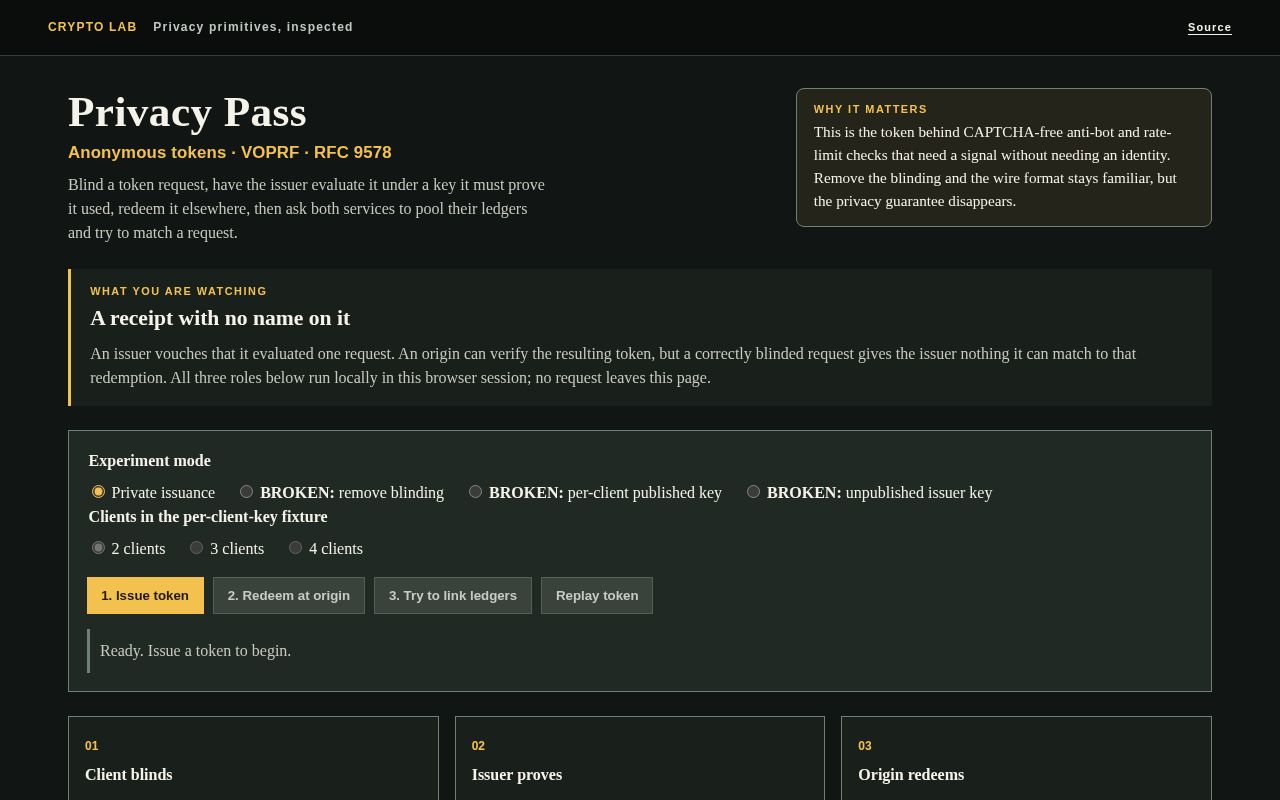1280x800 pixels.
Task: Click the 02 step number label
Action: click(478, 746)
